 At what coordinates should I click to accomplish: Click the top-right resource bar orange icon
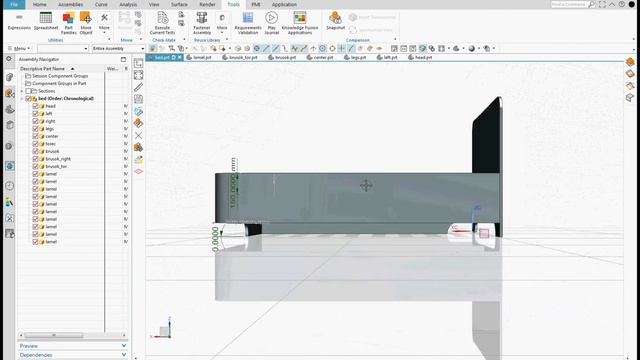pyautogui.click(x=630, y=62)
